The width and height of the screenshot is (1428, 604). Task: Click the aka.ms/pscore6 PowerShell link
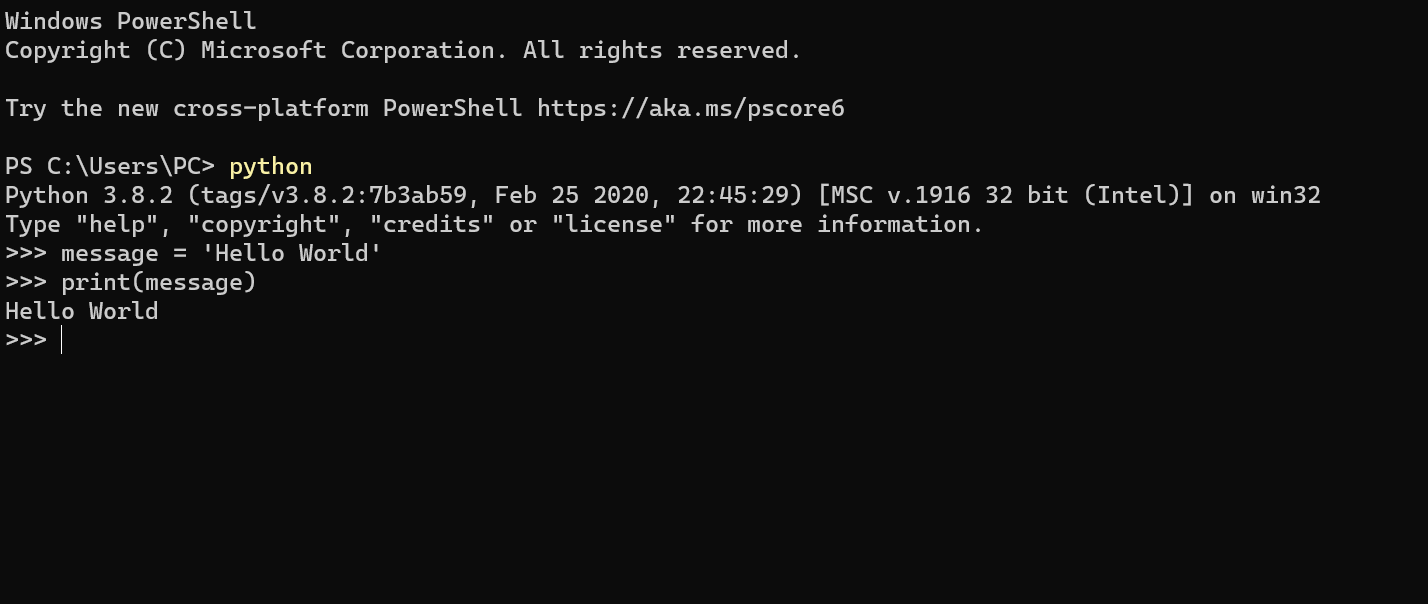690,108
